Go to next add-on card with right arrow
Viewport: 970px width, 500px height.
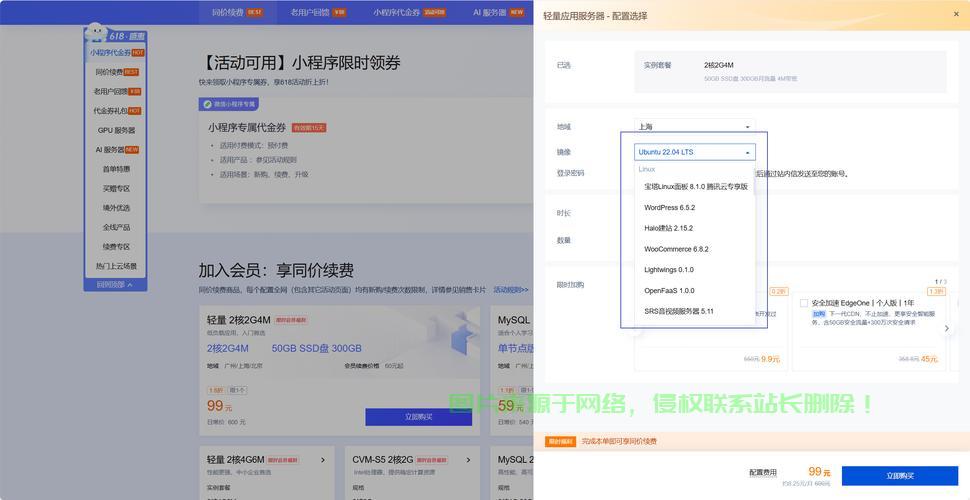[x=946, y=329]
